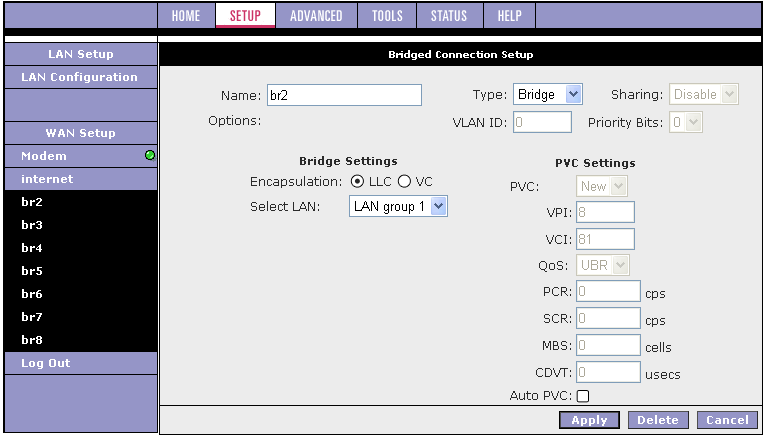Open the Type dropdown showing Bridge
The width and height of the screenshot is (765, 438).
click(547, 94)
